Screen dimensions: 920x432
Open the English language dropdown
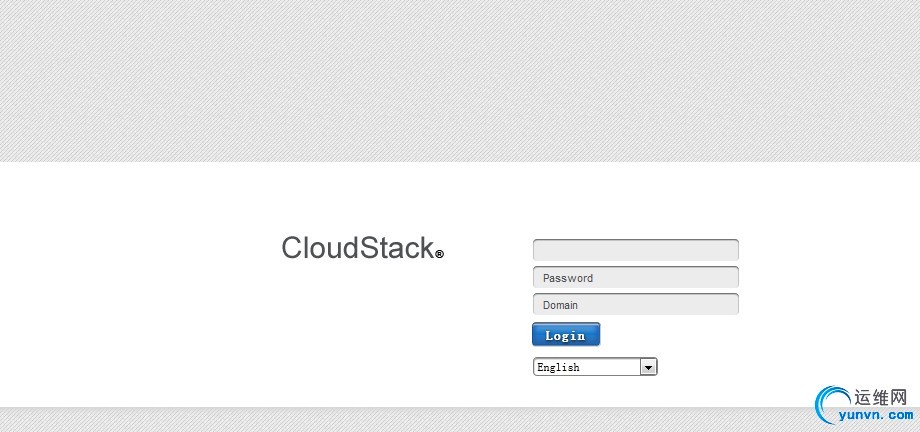(594, 367)
